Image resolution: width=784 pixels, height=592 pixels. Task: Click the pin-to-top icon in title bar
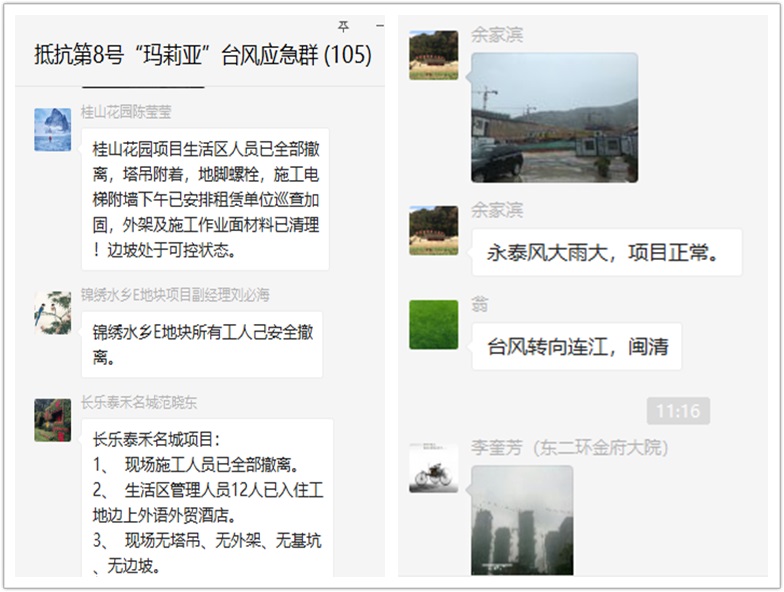tap(343, 26)
